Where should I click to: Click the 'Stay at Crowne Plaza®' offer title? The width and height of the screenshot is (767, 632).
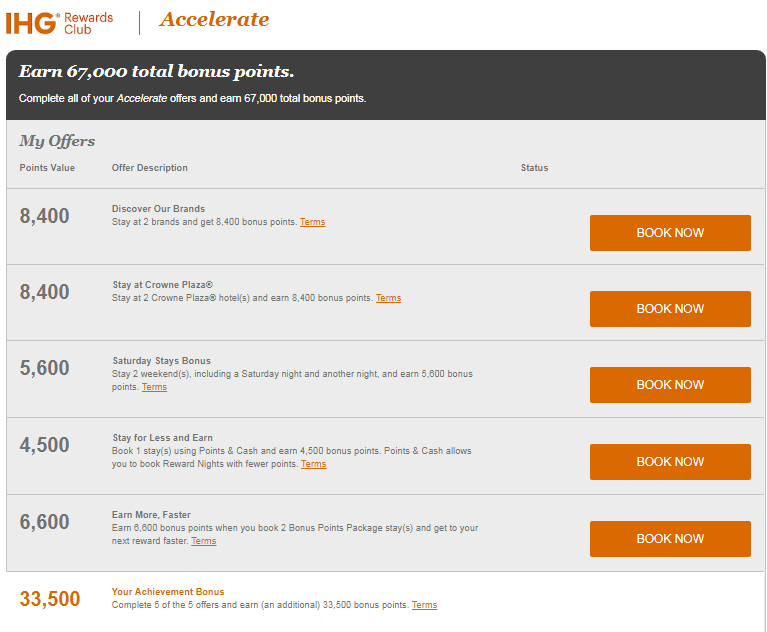[162, 285]
